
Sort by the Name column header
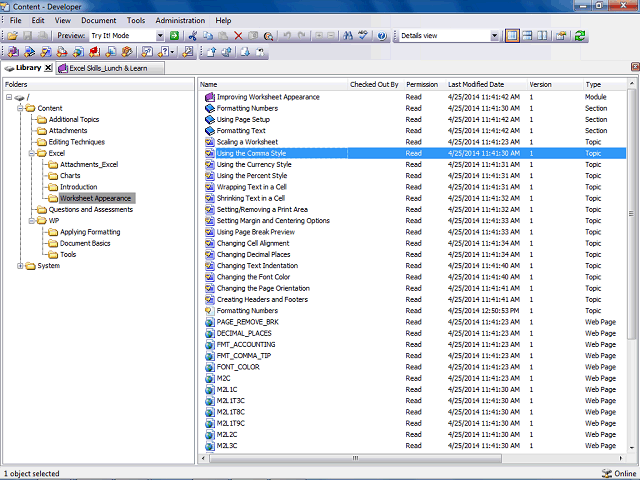pos(273,84)
